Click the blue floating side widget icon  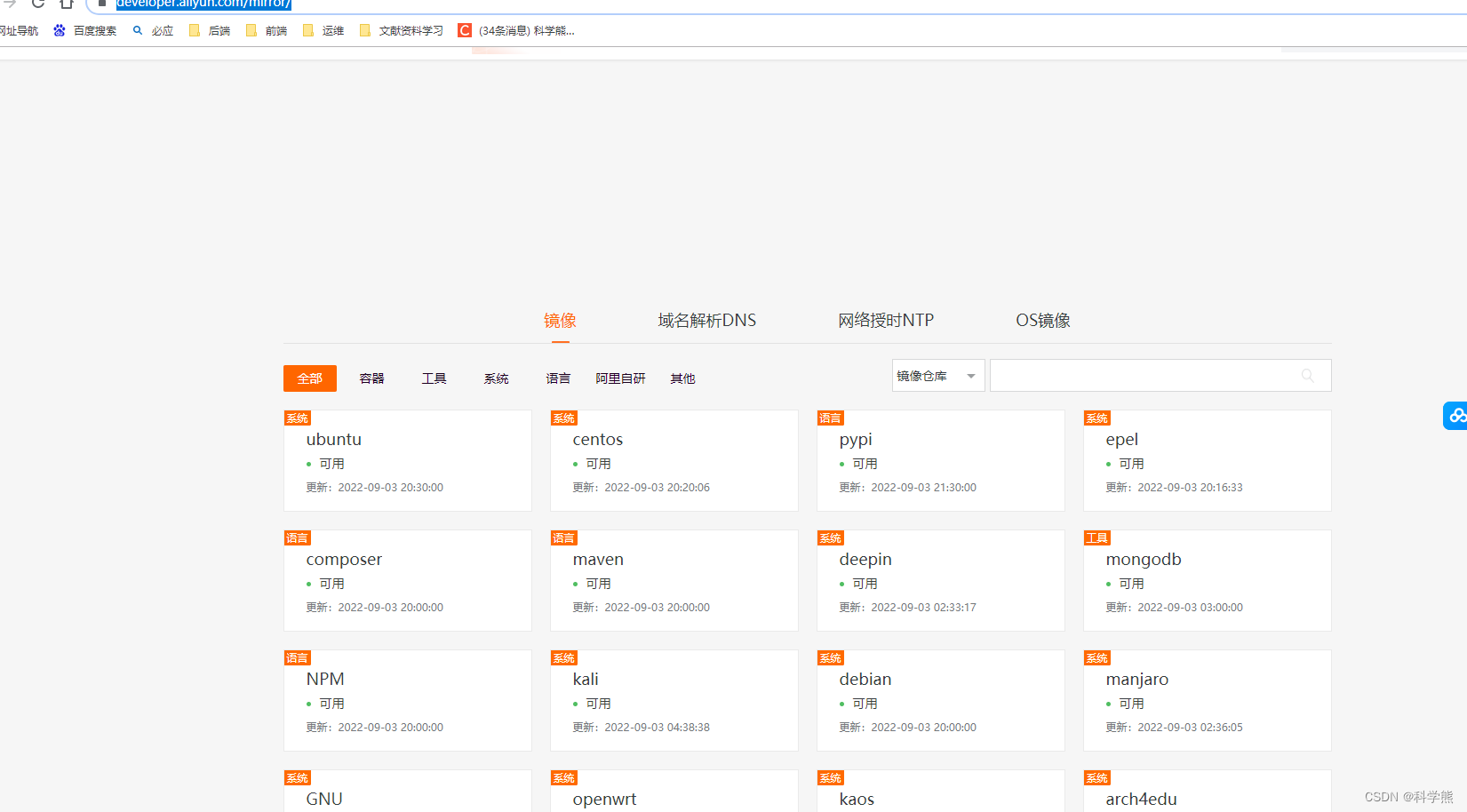point(1455,415)
